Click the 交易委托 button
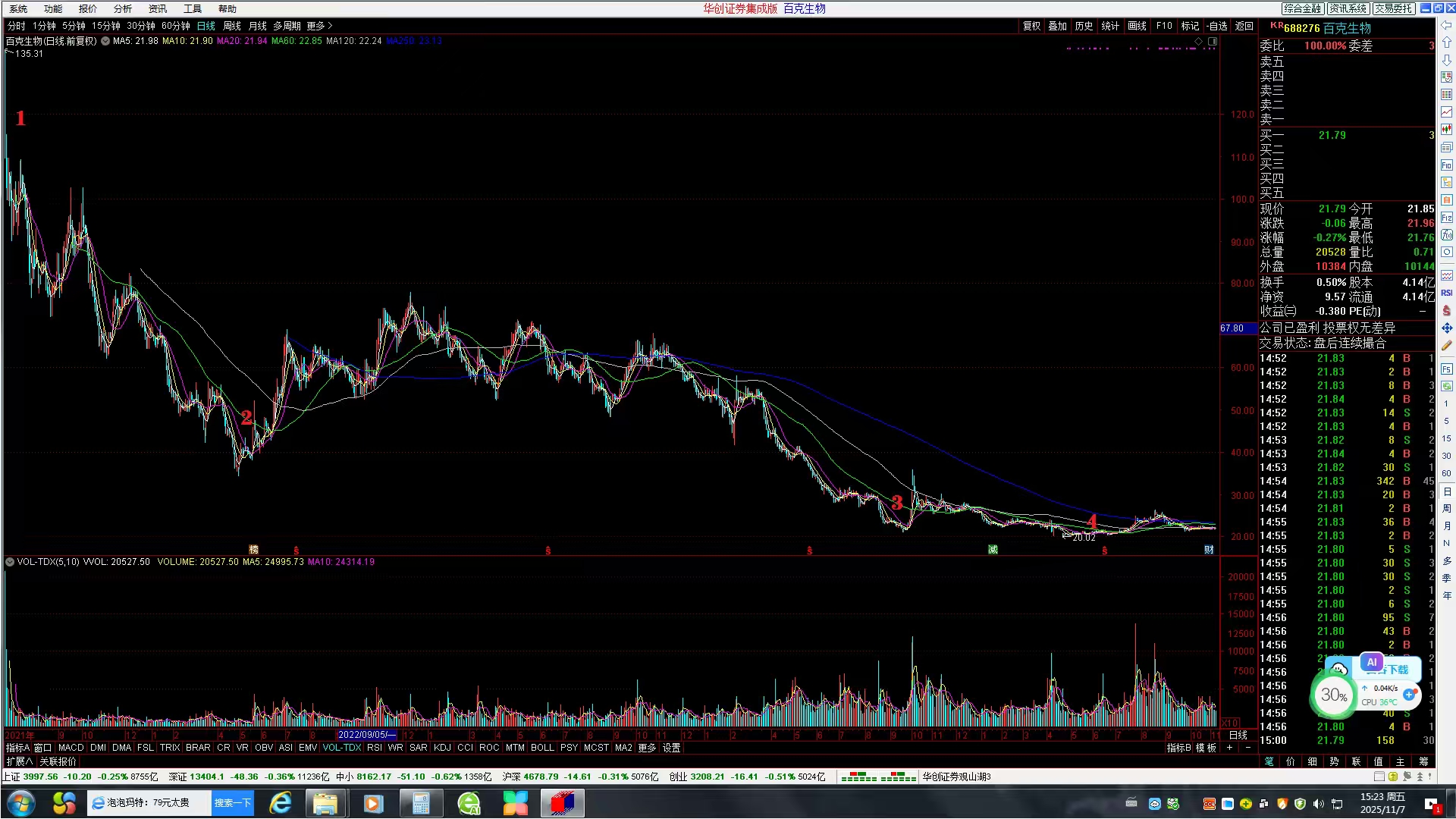The width and height of the screenshot is (1456, 819). coord(1394,8)
